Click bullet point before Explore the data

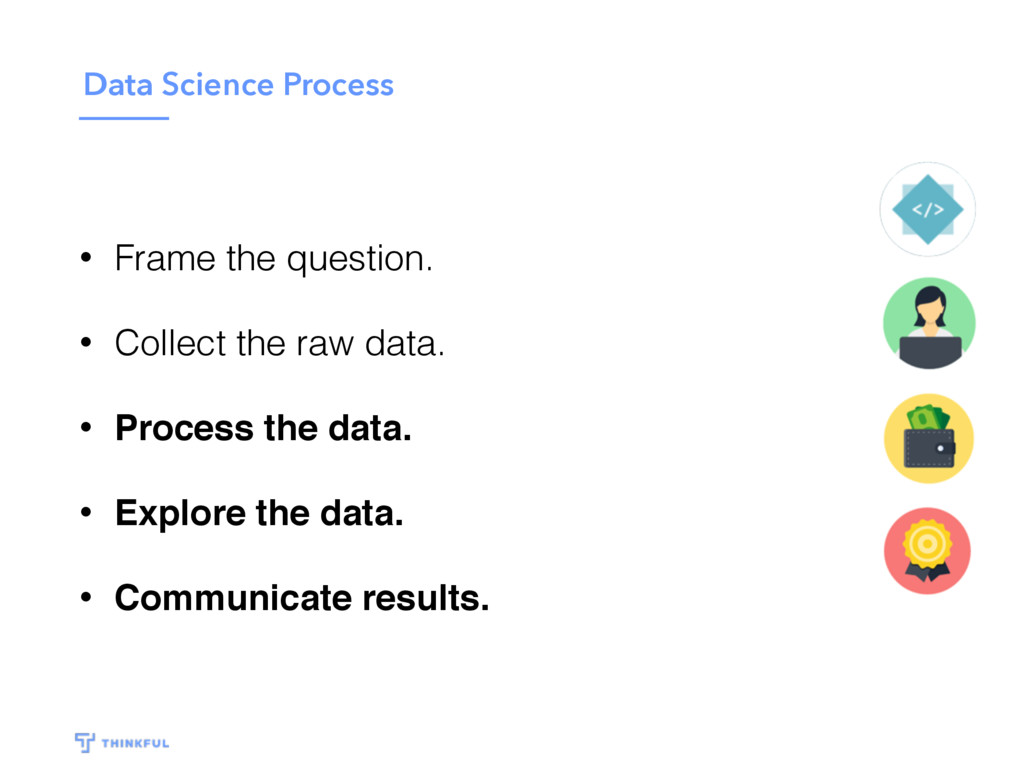click(86, 512)
